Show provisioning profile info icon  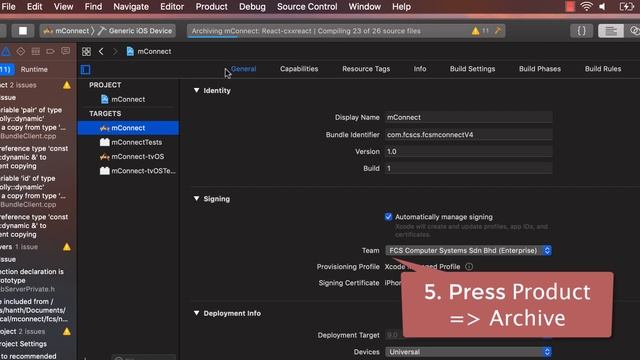click(x=469, y=267)
